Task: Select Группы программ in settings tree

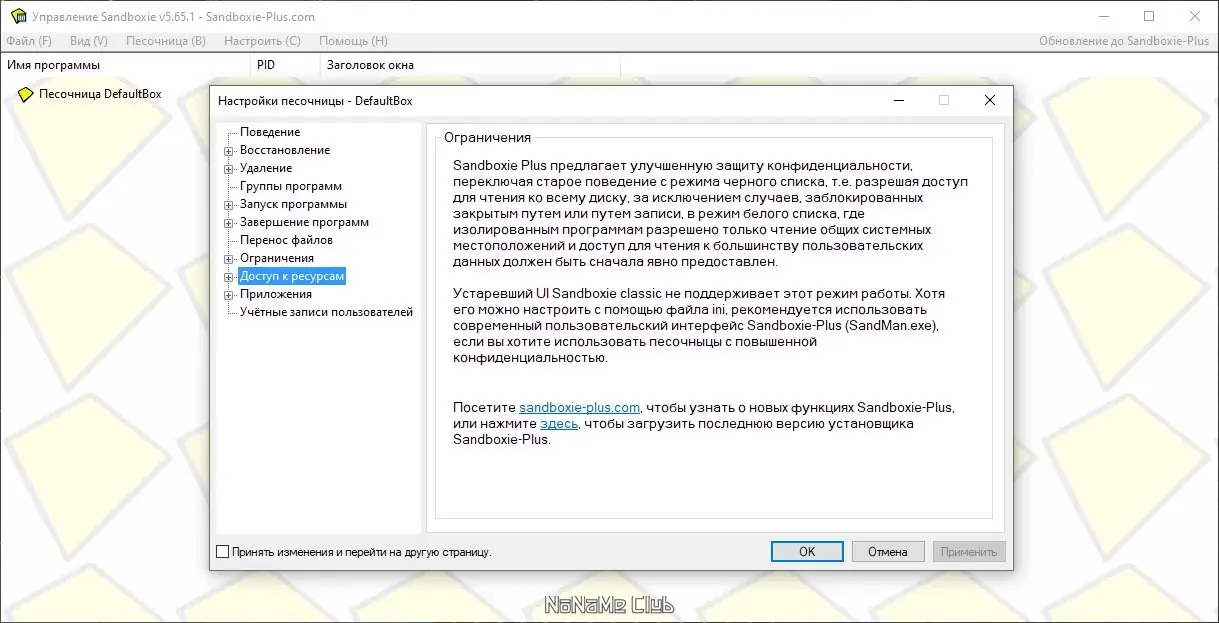Action: click(291, 186)
